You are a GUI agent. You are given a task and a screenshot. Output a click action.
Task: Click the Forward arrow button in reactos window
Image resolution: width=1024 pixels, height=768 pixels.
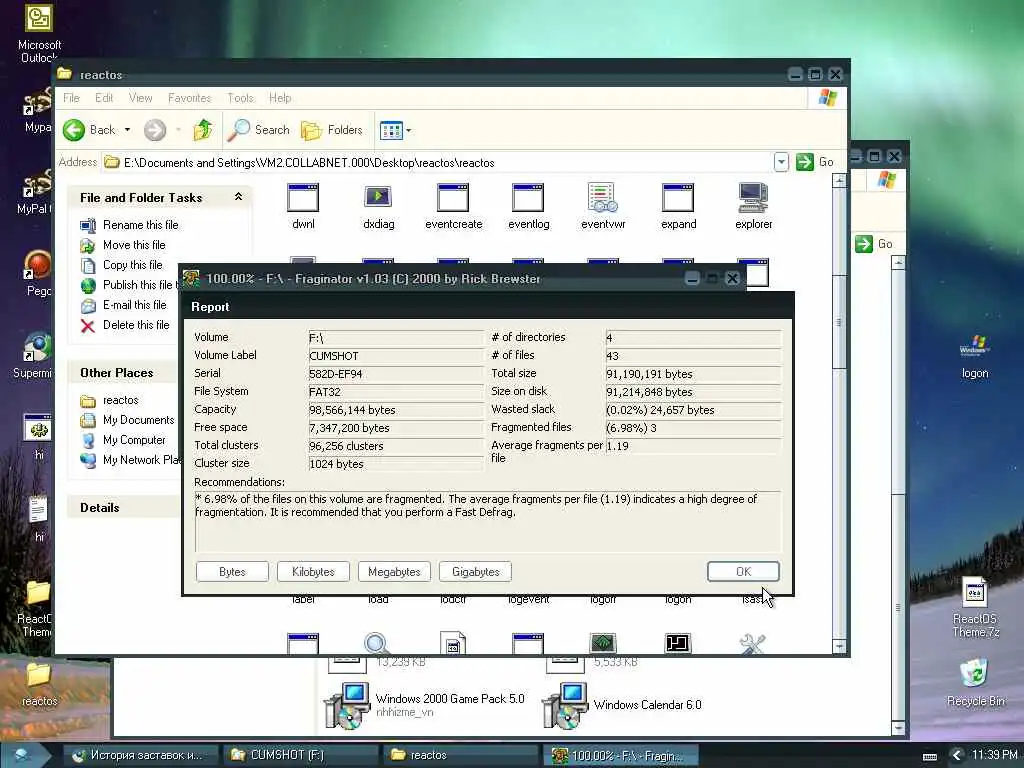click(155, 130)
